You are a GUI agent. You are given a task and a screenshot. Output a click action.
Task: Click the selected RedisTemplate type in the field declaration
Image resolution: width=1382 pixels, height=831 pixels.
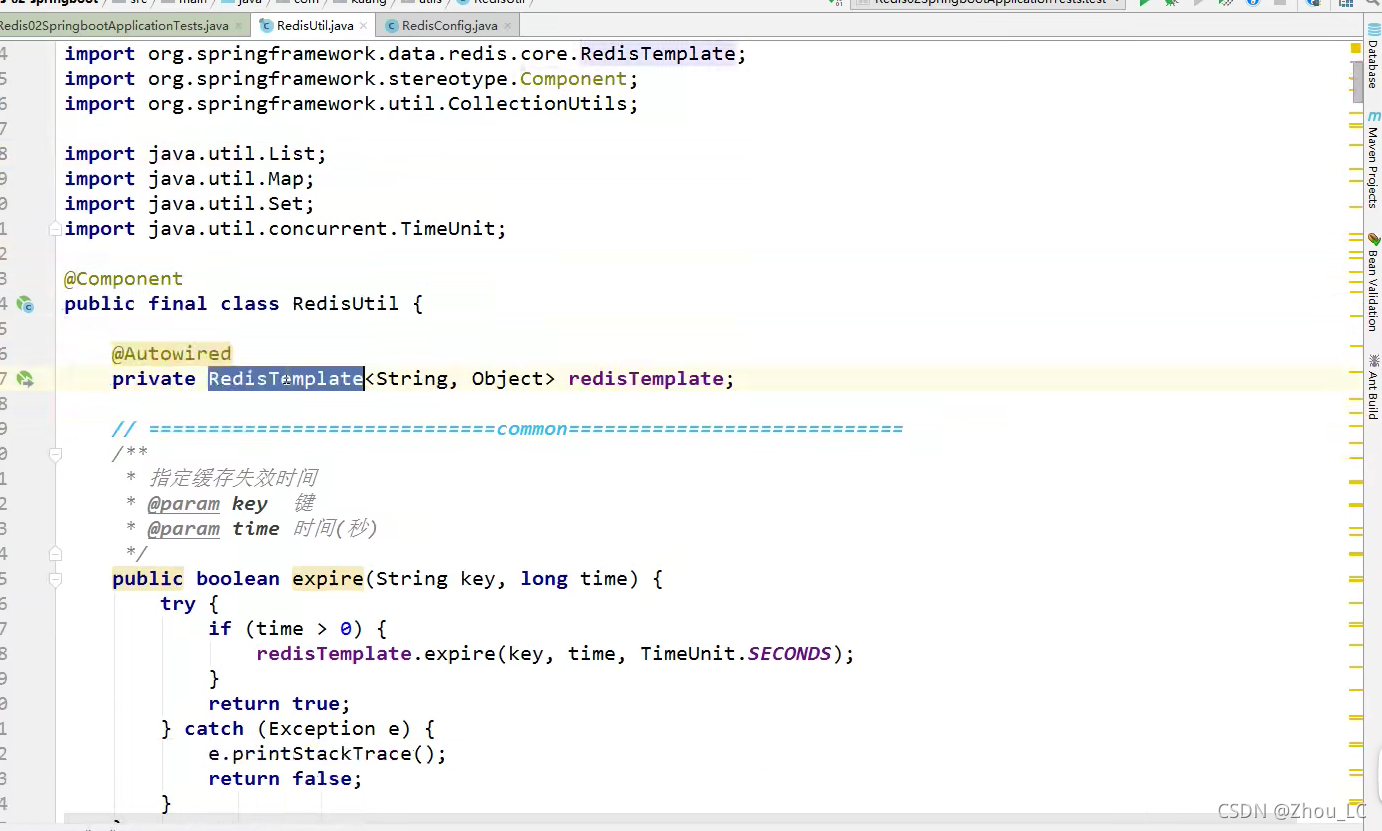(x=286, y=379)
